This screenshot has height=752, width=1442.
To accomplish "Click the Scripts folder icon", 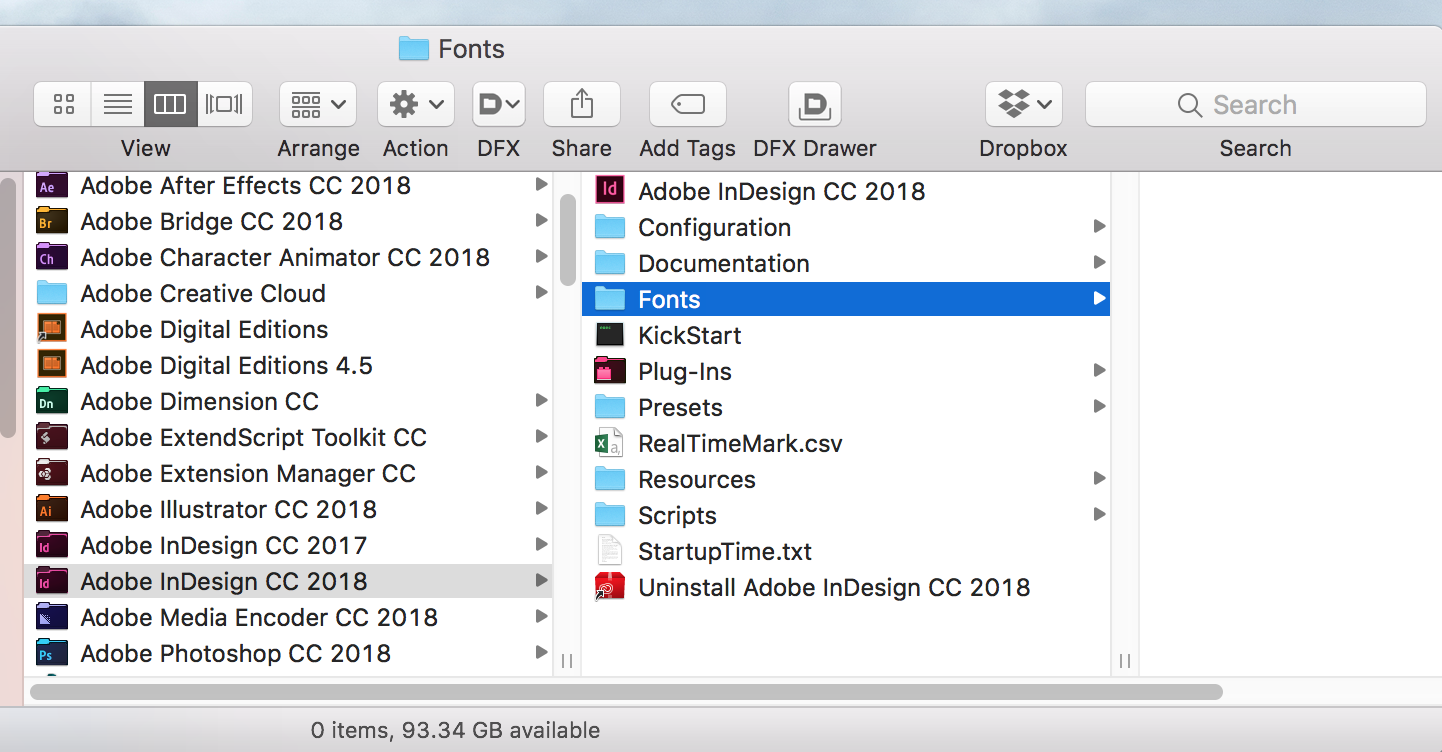I will [x=610, y=516].
